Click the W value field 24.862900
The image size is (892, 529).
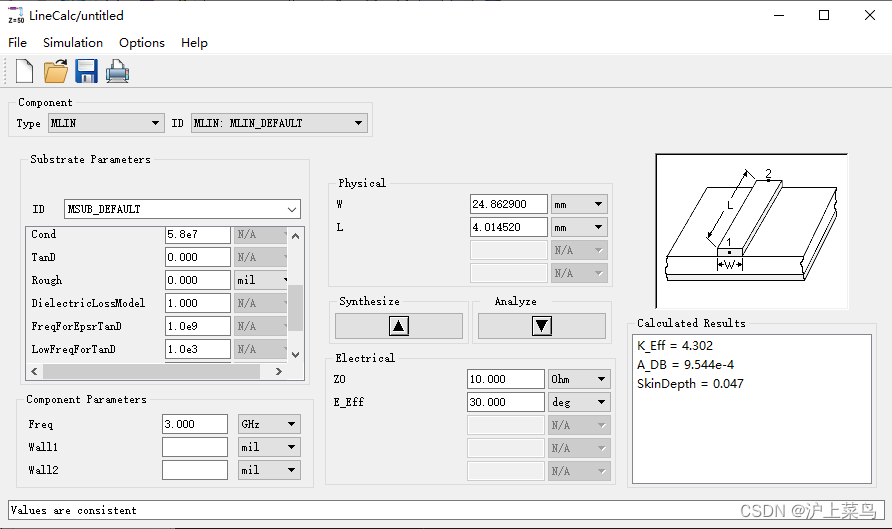509,204
